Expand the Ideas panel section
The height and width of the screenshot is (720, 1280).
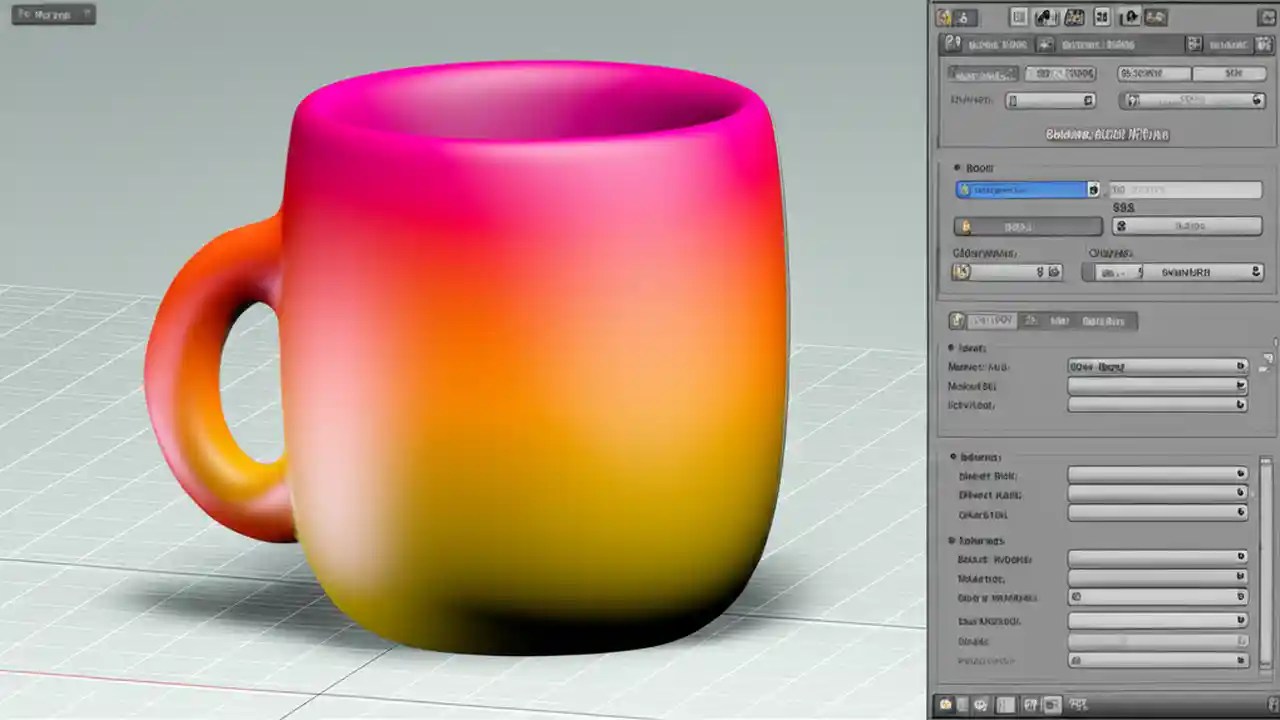coord(950,348)
